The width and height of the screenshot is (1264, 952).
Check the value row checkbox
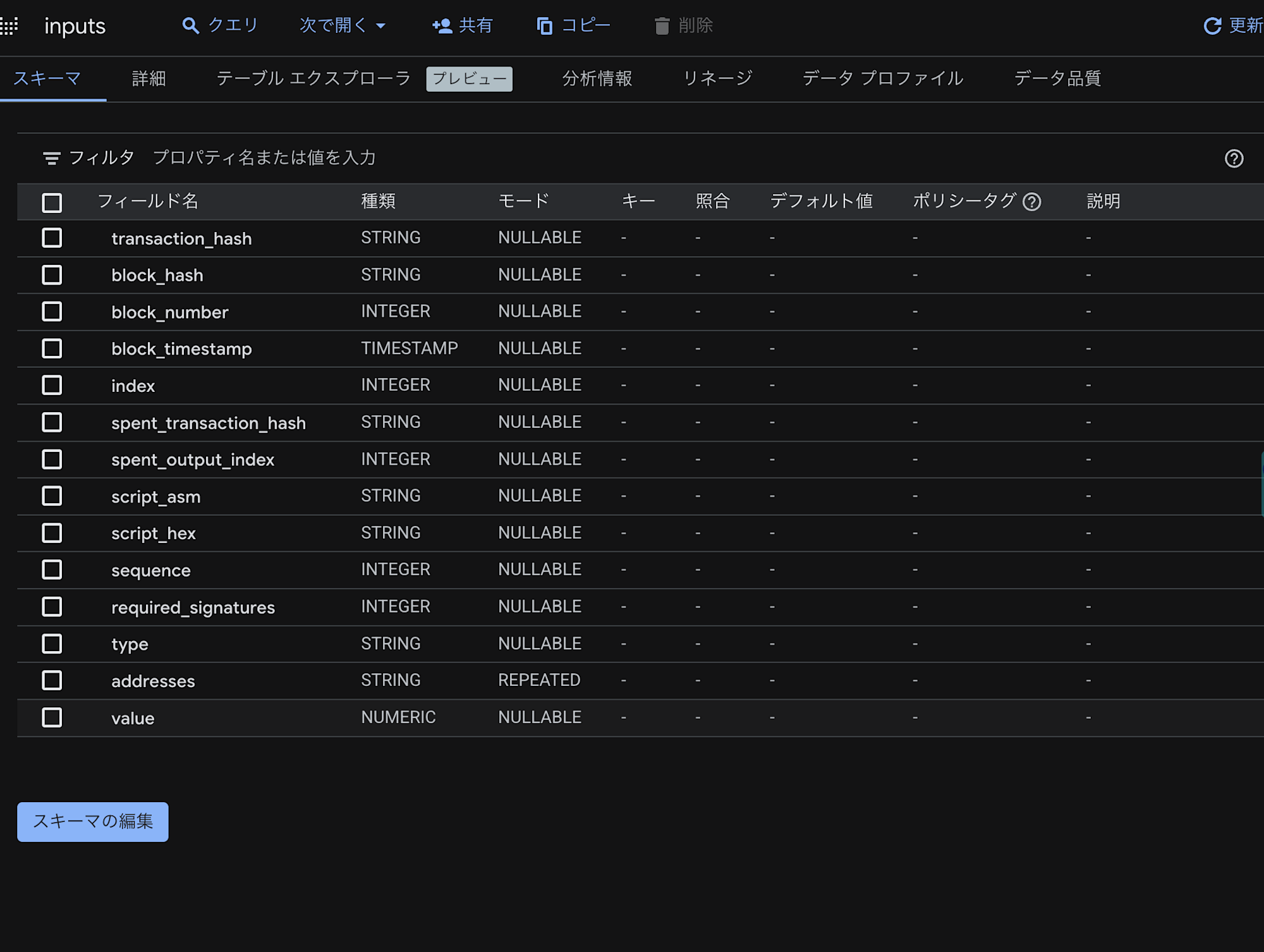[52, 717]
